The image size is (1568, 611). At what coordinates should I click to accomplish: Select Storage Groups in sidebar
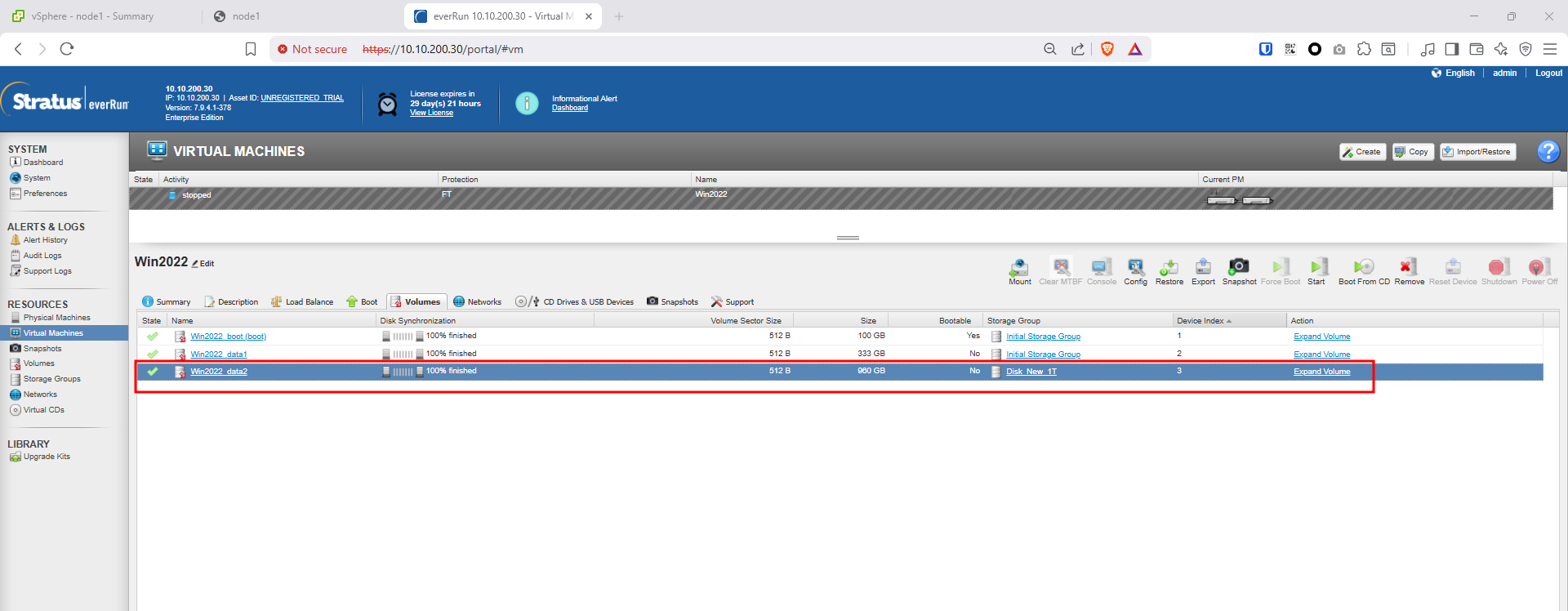51,379
